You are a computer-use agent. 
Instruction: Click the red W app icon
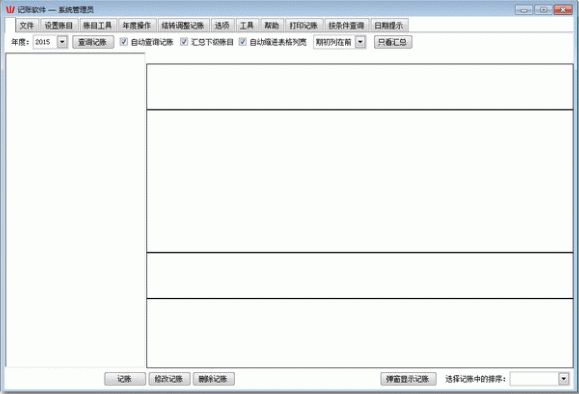(x=10, y=10)
